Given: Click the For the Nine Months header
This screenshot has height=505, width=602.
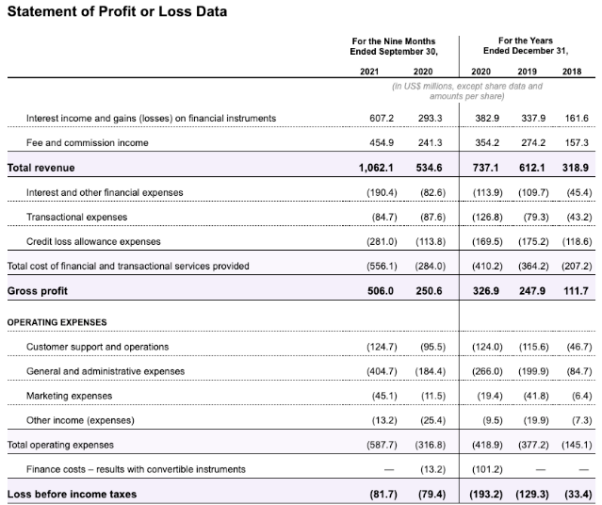Looking at the screenshot, I should [x=394, y=41].
